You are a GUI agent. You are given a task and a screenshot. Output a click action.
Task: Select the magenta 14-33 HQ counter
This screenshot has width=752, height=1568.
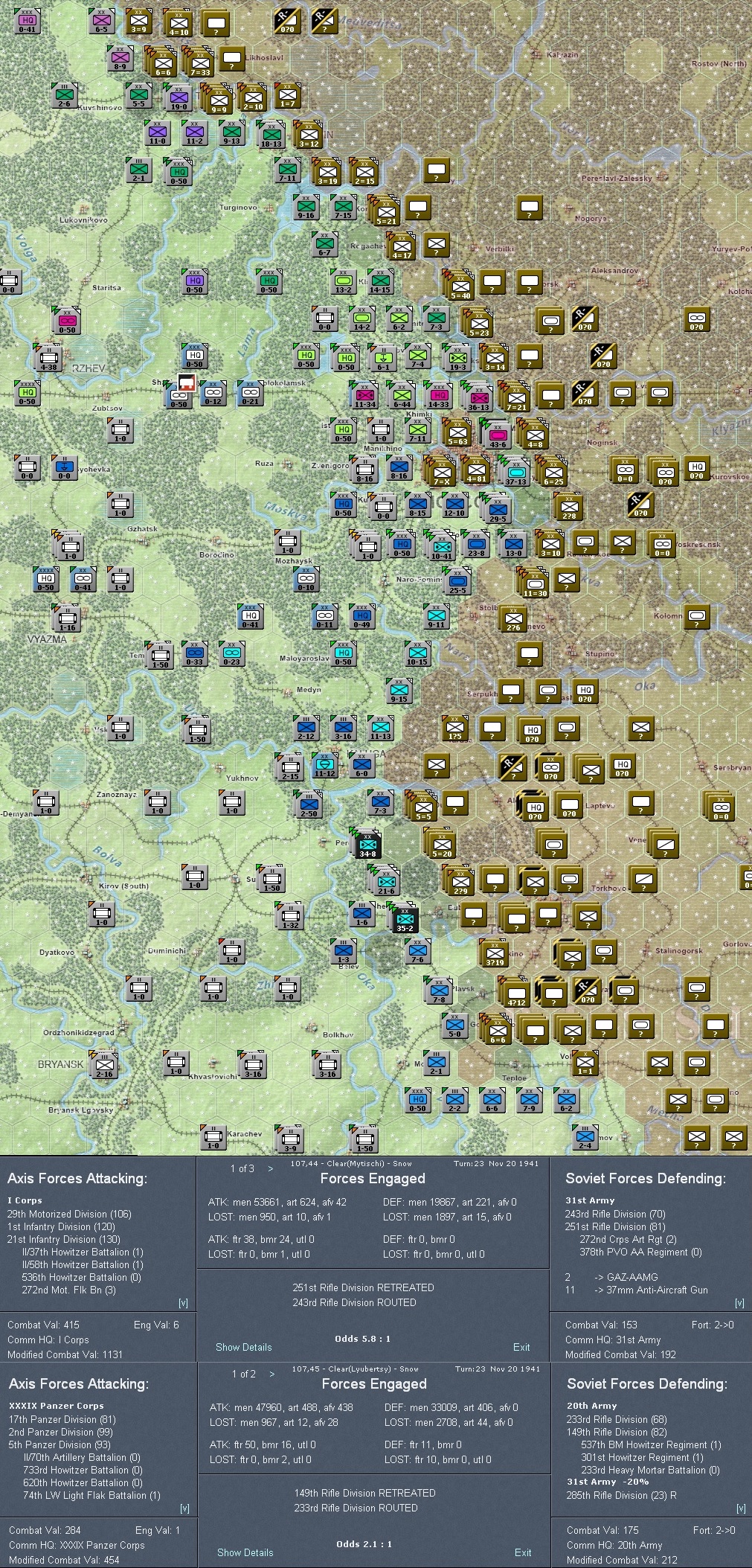point(439,397)
